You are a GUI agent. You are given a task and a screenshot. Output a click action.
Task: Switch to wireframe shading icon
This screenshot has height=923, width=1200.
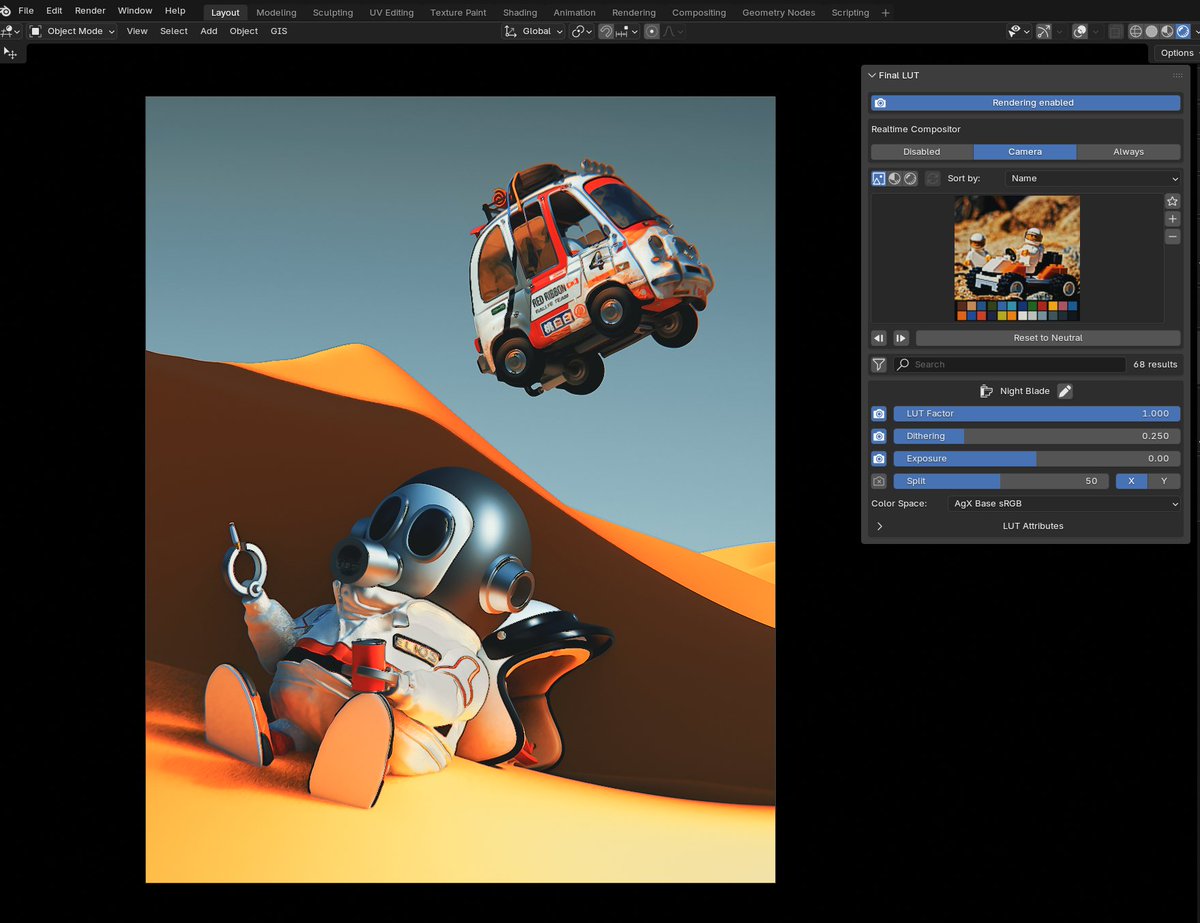tap(1136, 31)
